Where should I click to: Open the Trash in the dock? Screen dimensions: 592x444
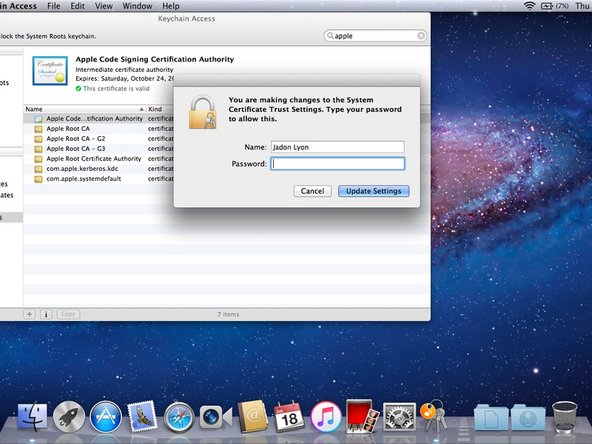(x=565, y=416)
